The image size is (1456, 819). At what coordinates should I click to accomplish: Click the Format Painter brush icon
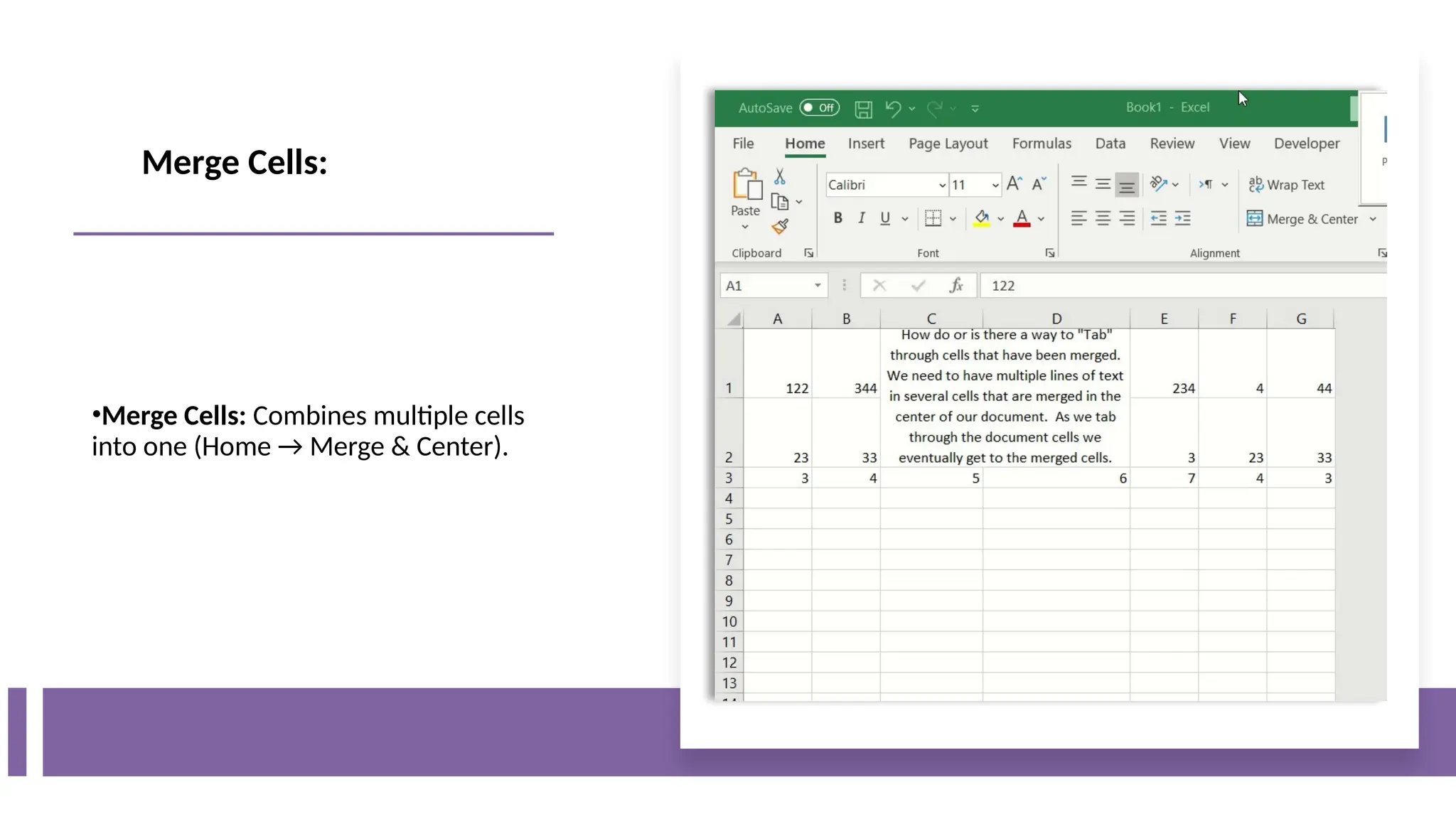780,227
